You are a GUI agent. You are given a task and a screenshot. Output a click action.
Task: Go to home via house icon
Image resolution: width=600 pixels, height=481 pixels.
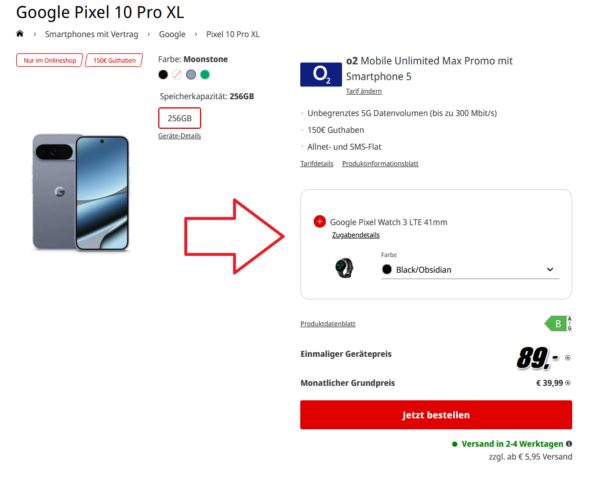pos(20,34)
